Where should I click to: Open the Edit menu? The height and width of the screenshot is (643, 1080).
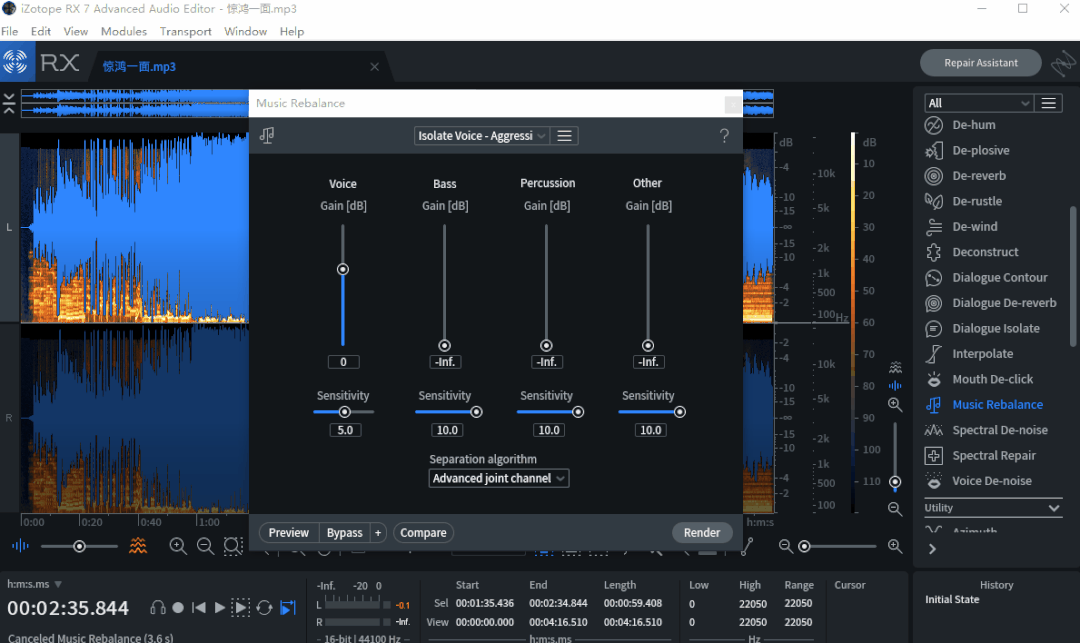41,32
